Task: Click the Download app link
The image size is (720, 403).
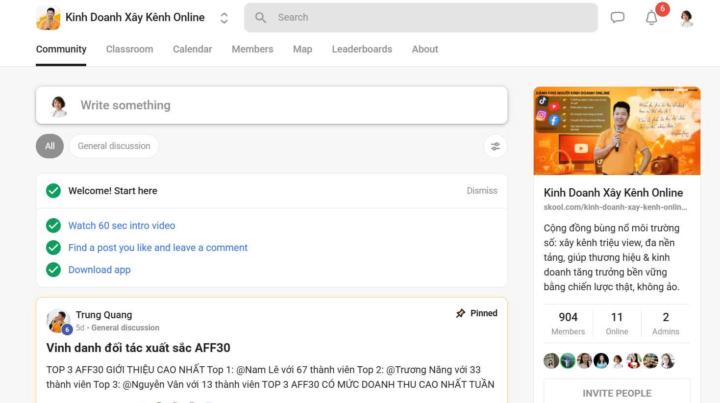Action: [x=99, y=269]
